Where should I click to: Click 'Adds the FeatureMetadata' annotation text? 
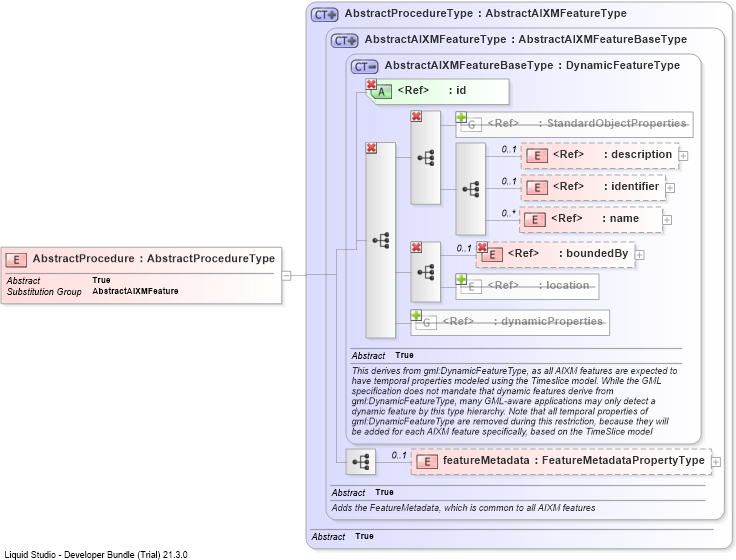tap(463, 508)
